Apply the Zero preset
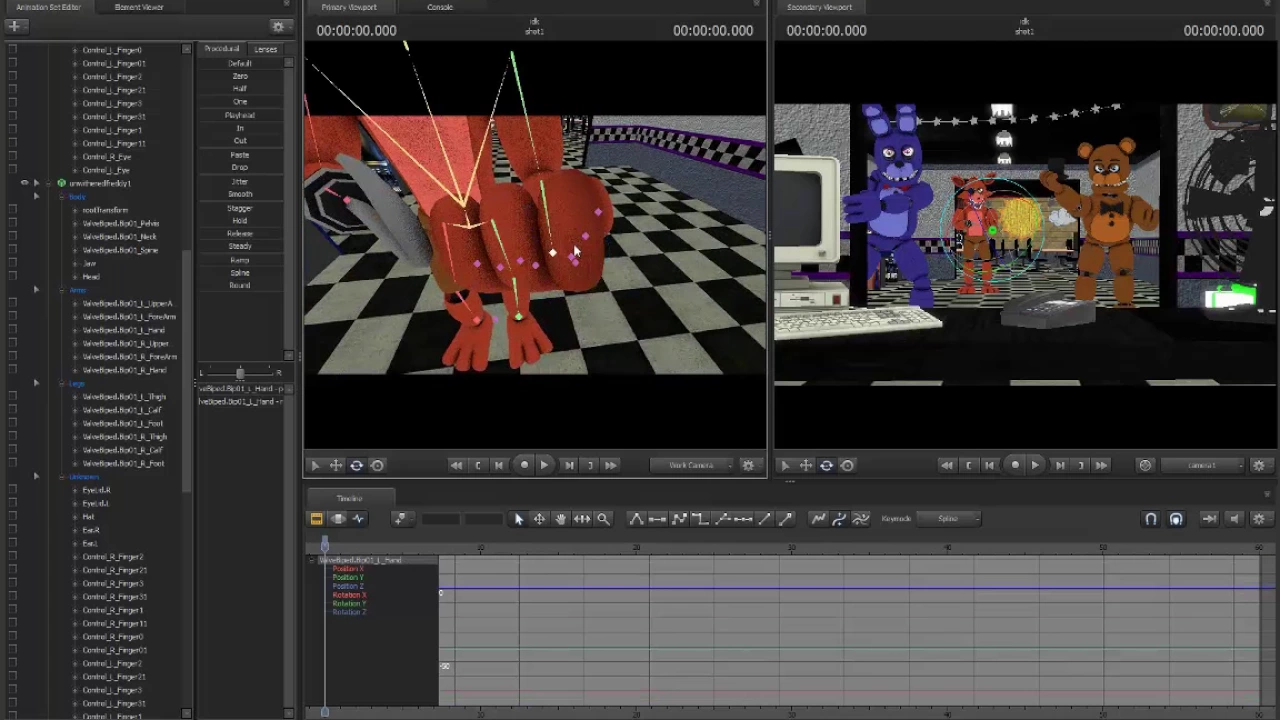The width and height of the screenshot is (1280, 720). click(240, 76)
